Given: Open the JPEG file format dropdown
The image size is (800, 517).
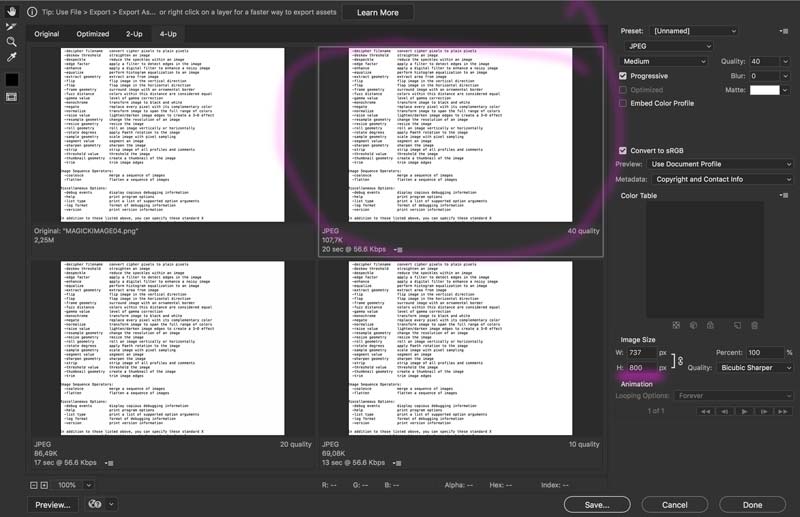Looking at the screenshot, I should coord(668,46).
